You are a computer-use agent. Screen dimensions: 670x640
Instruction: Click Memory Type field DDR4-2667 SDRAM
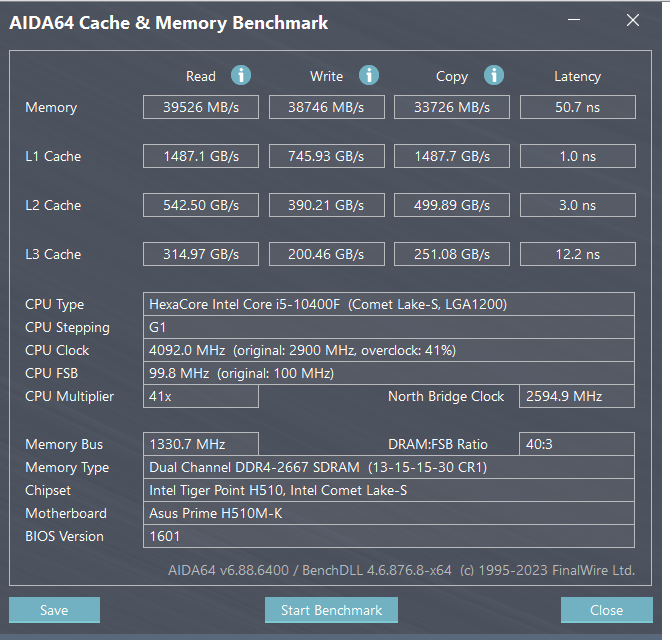pyautogui.click(x=389, y=467)
